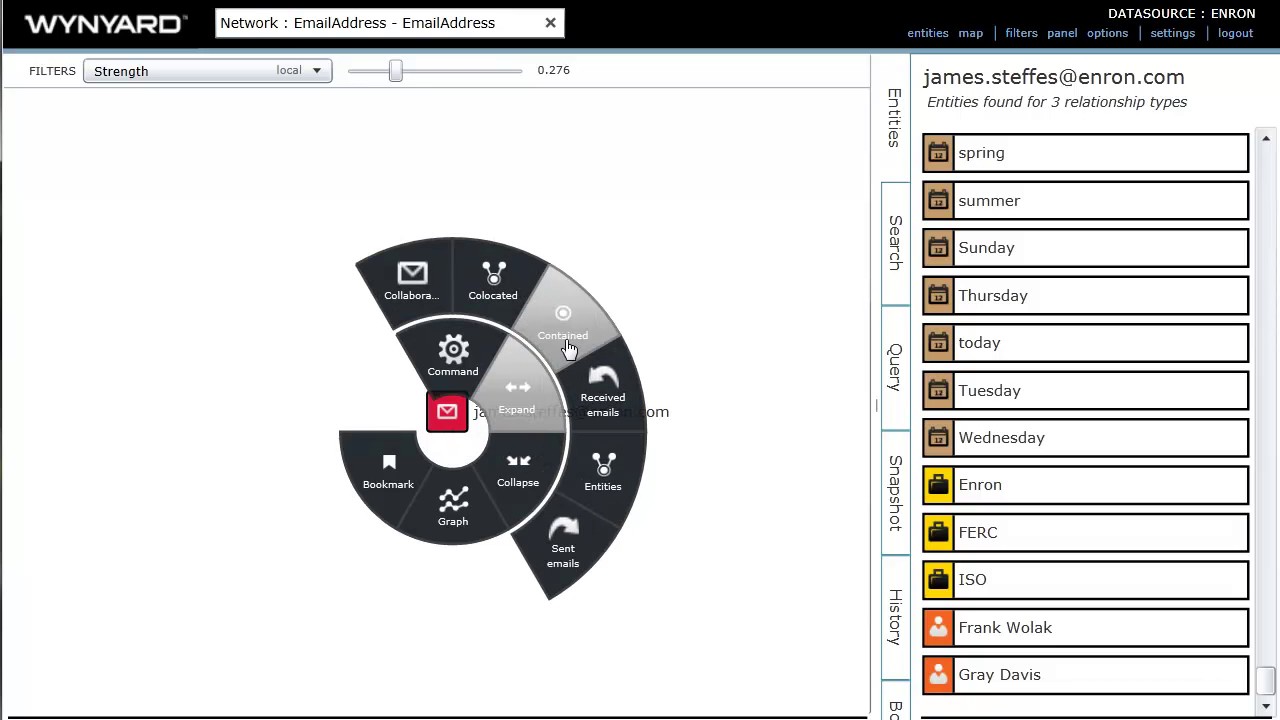Open Graph from the radial menu

(453, 507)
